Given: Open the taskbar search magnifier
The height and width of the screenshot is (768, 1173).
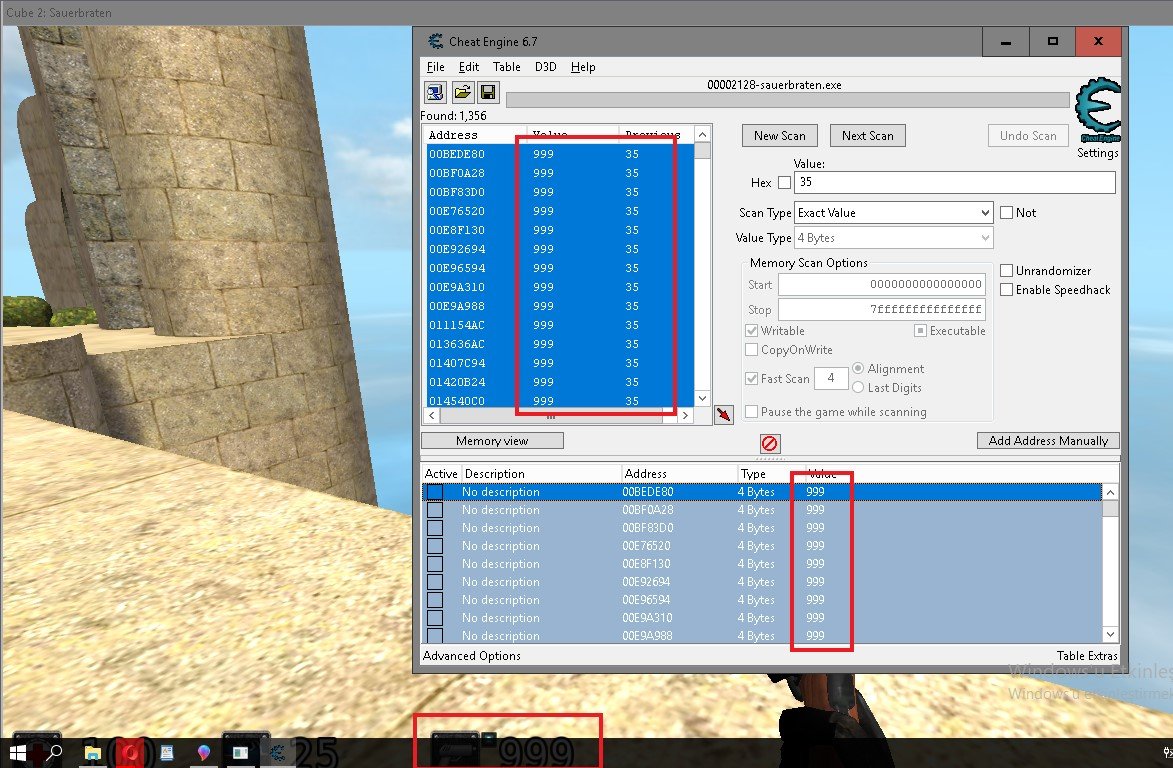Looking at the screenshot, I should tap(55, 752).
